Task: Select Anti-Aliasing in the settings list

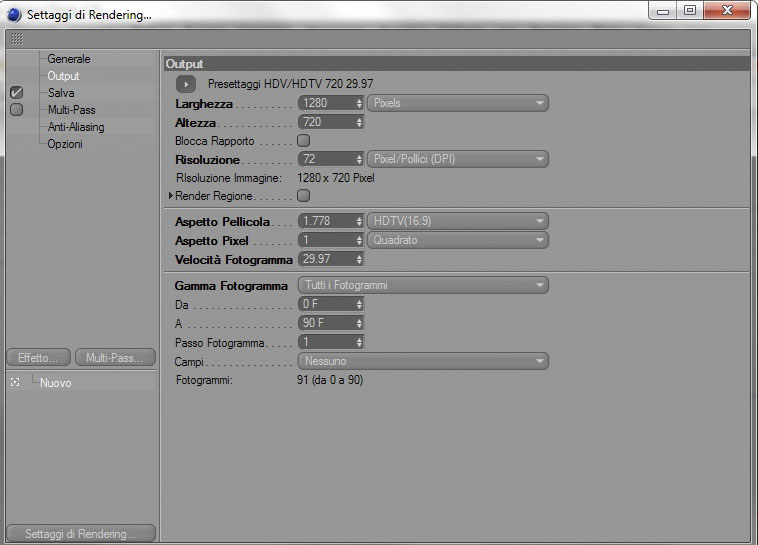Action: (x=76, y=127)
